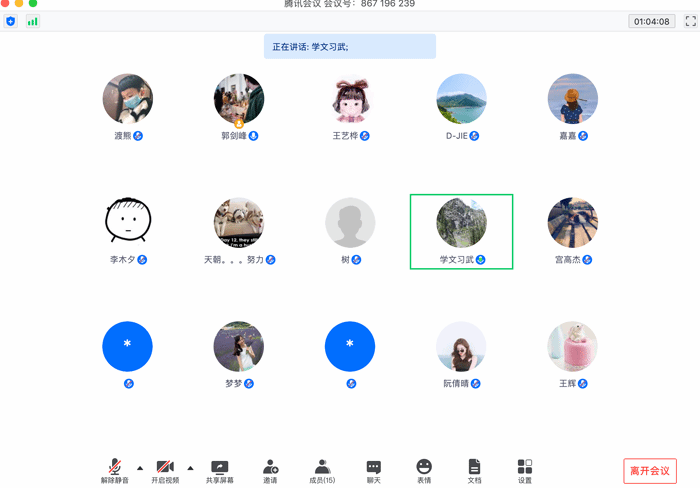The width and height of the screenshot is (700, 488).
Task: Click the speaking banner 正在讲话: 学文习武
Action: (x=349, y=46)
